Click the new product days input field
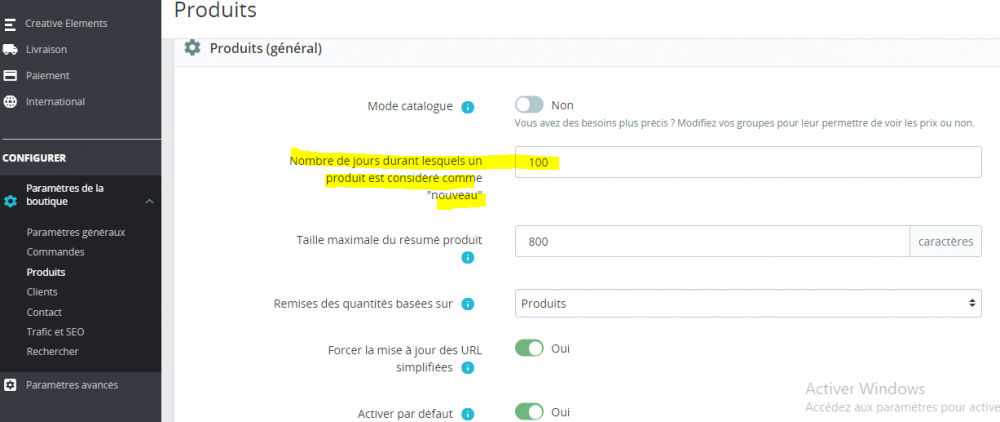The width and height of the screenshot is (1000, 422). point(747,162)
